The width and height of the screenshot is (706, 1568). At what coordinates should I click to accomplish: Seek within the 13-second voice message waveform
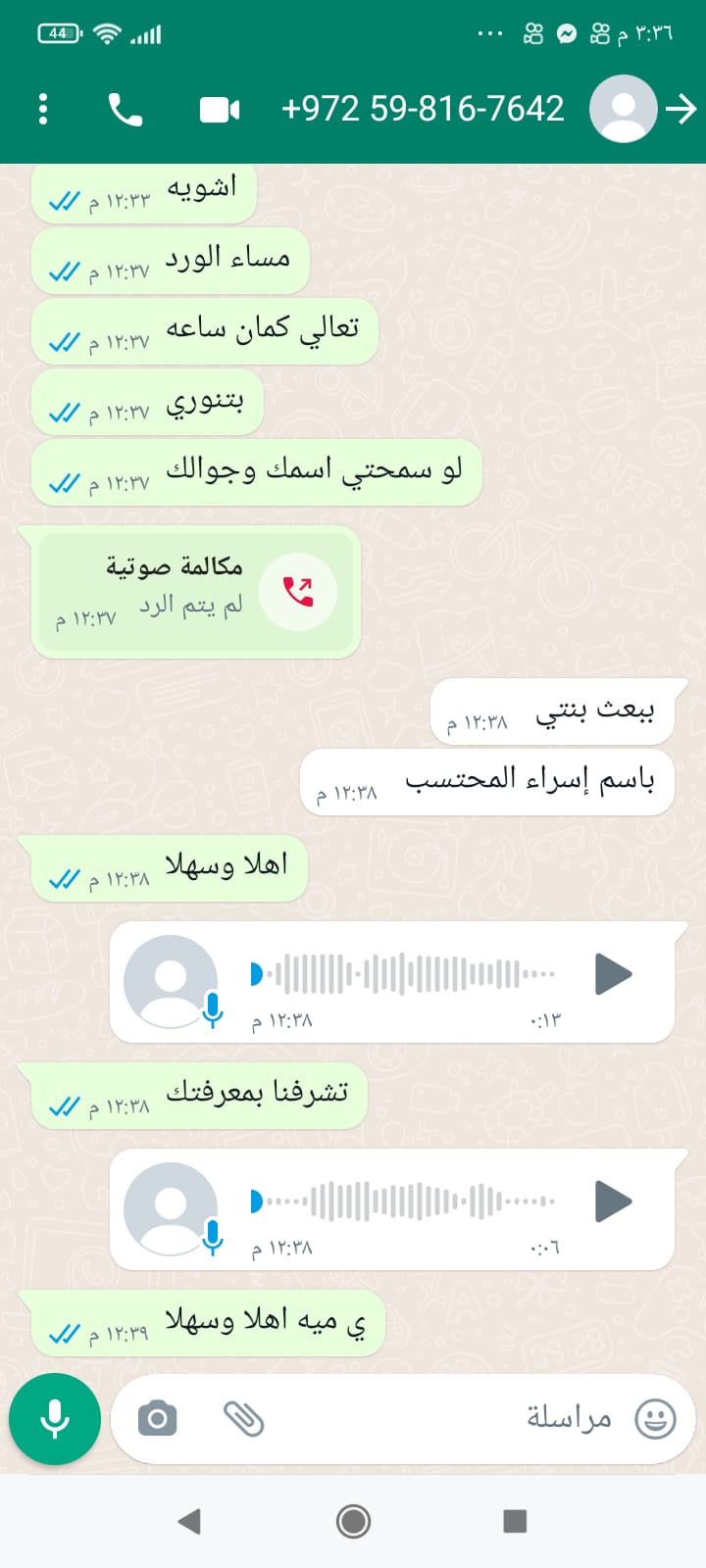(404, 974)
